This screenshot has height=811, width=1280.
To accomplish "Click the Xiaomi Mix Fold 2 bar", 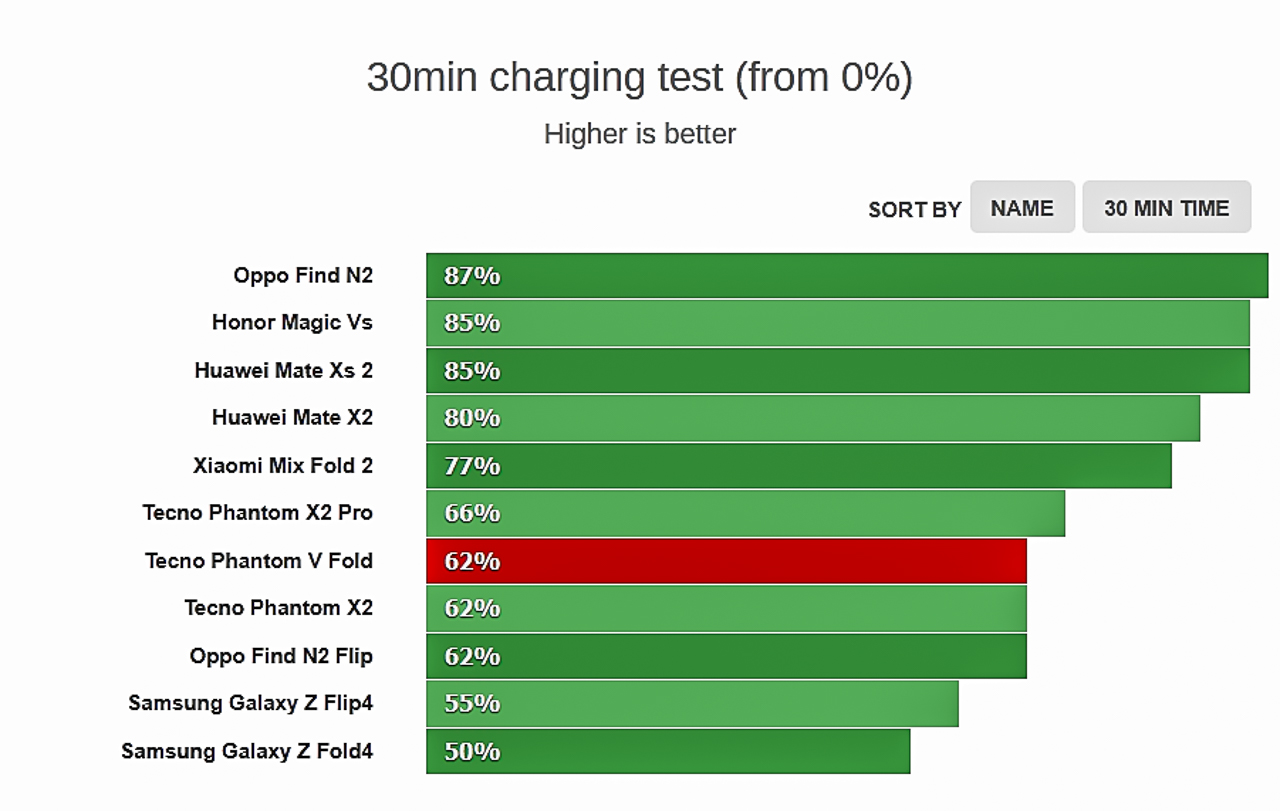I will click(x=798, y=465).
